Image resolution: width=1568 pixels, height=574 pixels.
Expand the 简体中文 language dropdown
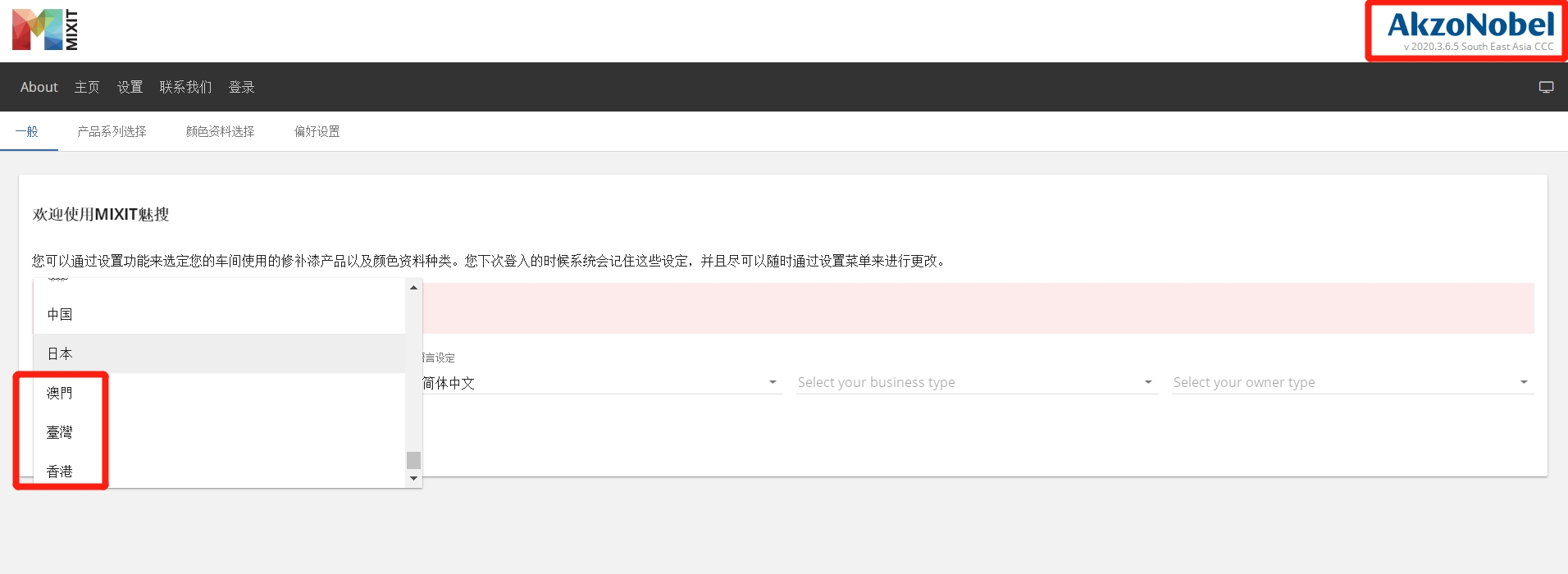599,383
